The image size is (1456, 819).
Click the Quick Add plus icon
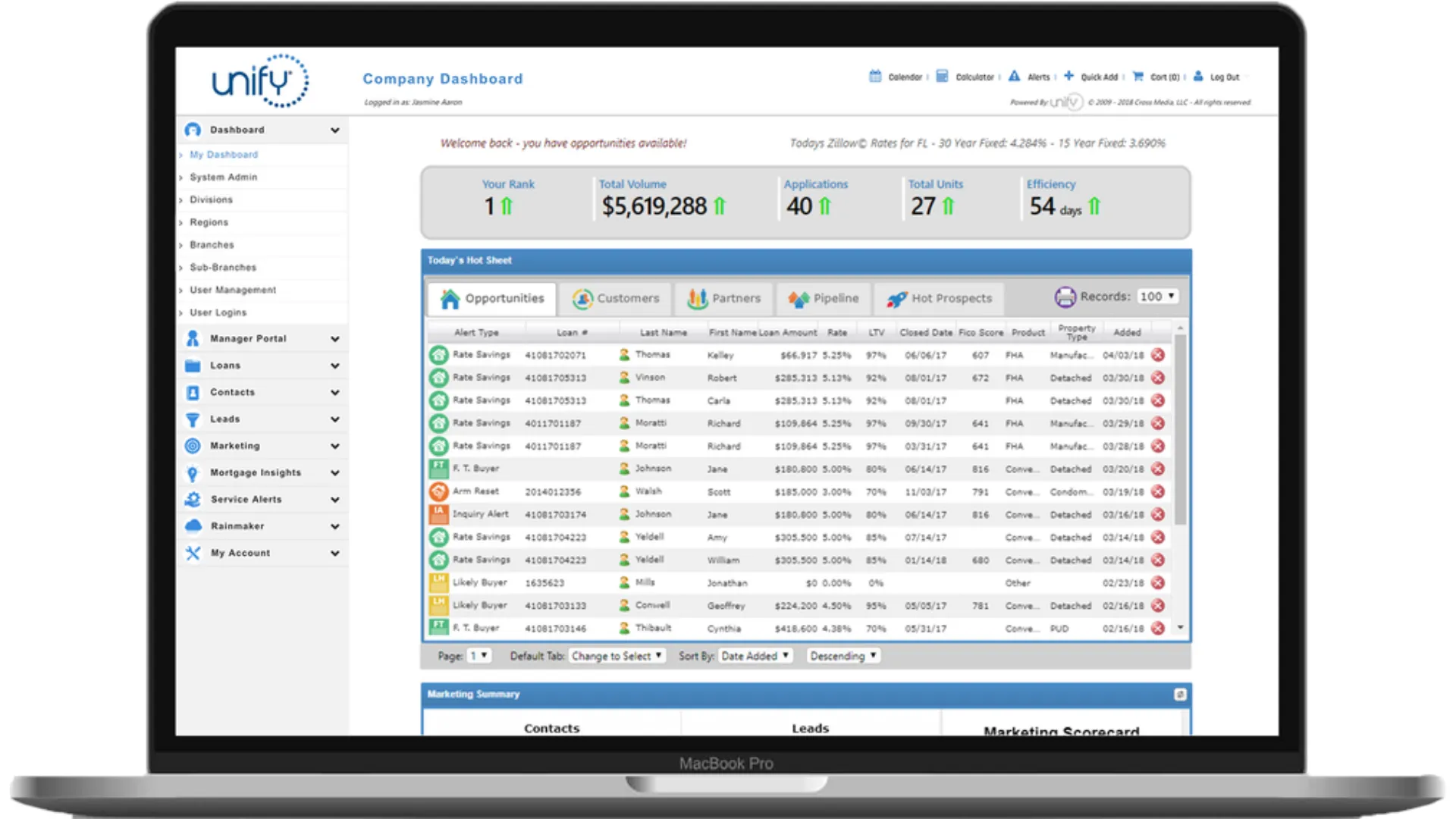[1068, 76]
